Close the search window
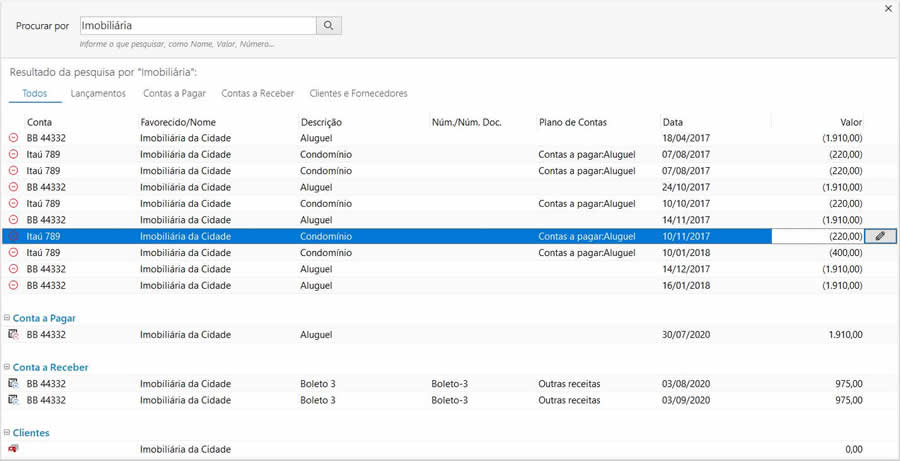This screenshot has width=900, height=461. tap(888, 9)
